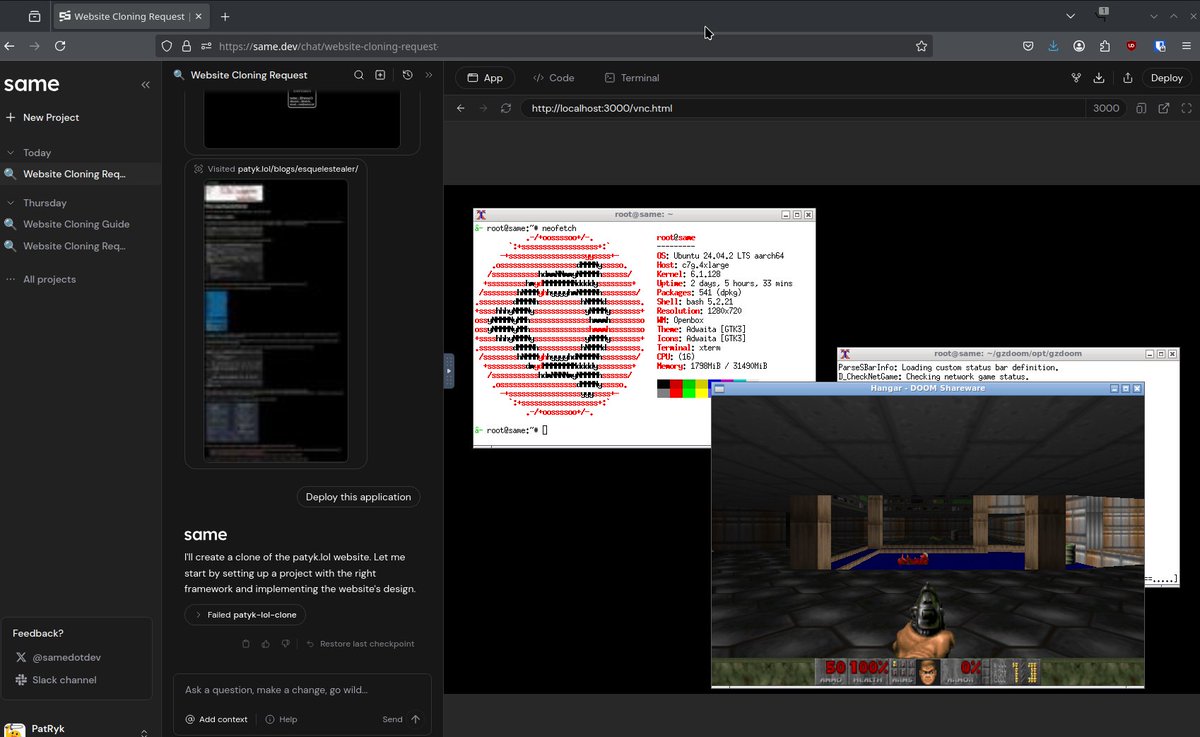Image resolution: width=1200 pixels, height=737 pixels.
Task: Open the @samedotdev X link
Action: click(58, 657)
